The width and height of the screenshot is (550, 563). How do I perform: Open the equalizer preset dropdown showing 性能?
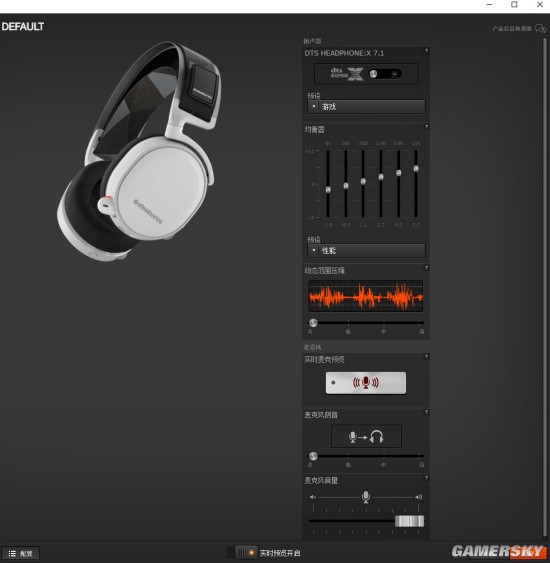click(x=367, y=250)
